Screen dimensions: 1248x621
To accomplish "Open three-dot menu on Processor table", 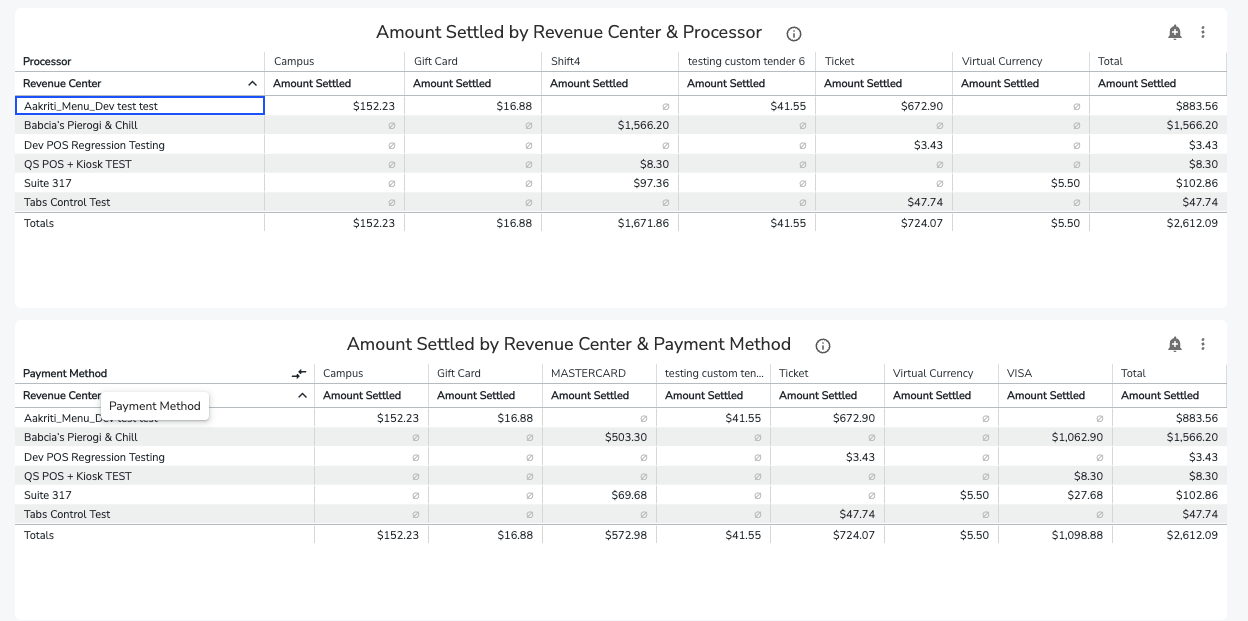I will tap(1203, 32).
